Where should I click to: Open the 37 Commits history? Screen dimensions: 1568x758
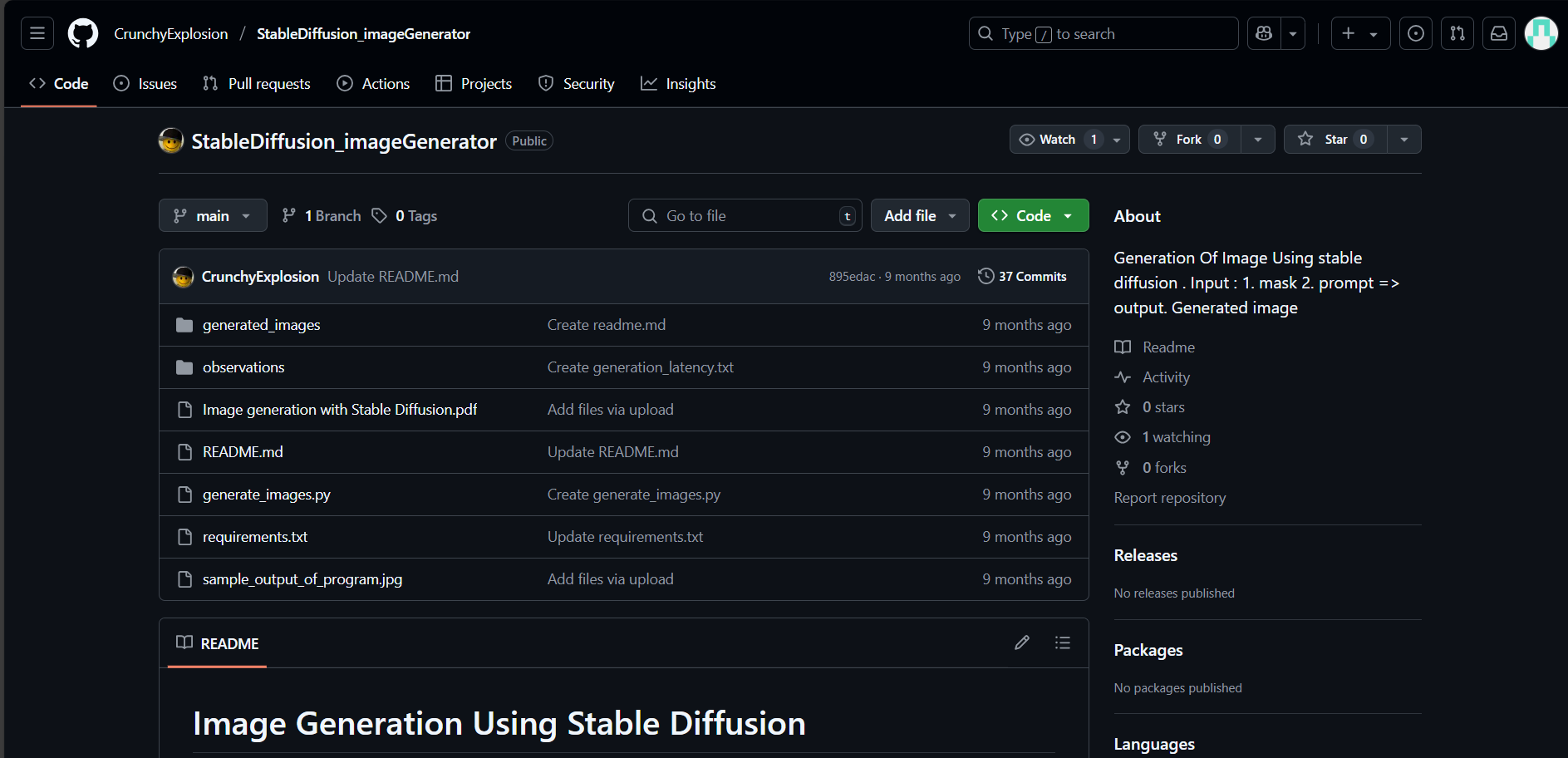(x=1023, y=277)
